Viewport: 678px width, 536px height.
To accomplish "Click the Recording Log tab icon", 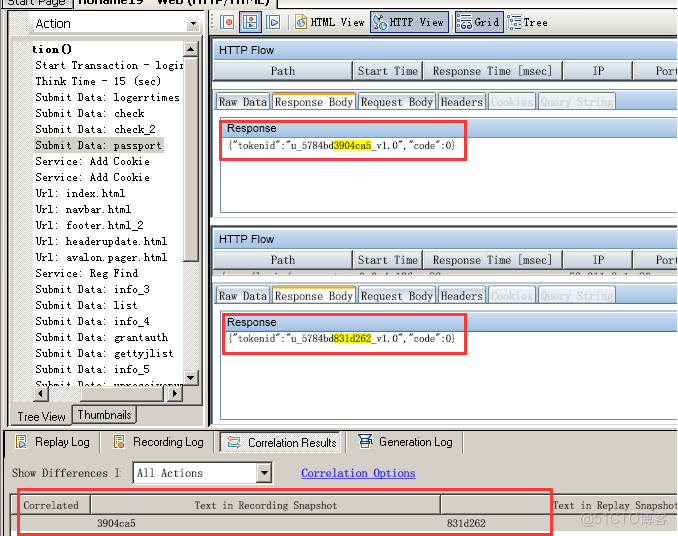I will 119,442.
